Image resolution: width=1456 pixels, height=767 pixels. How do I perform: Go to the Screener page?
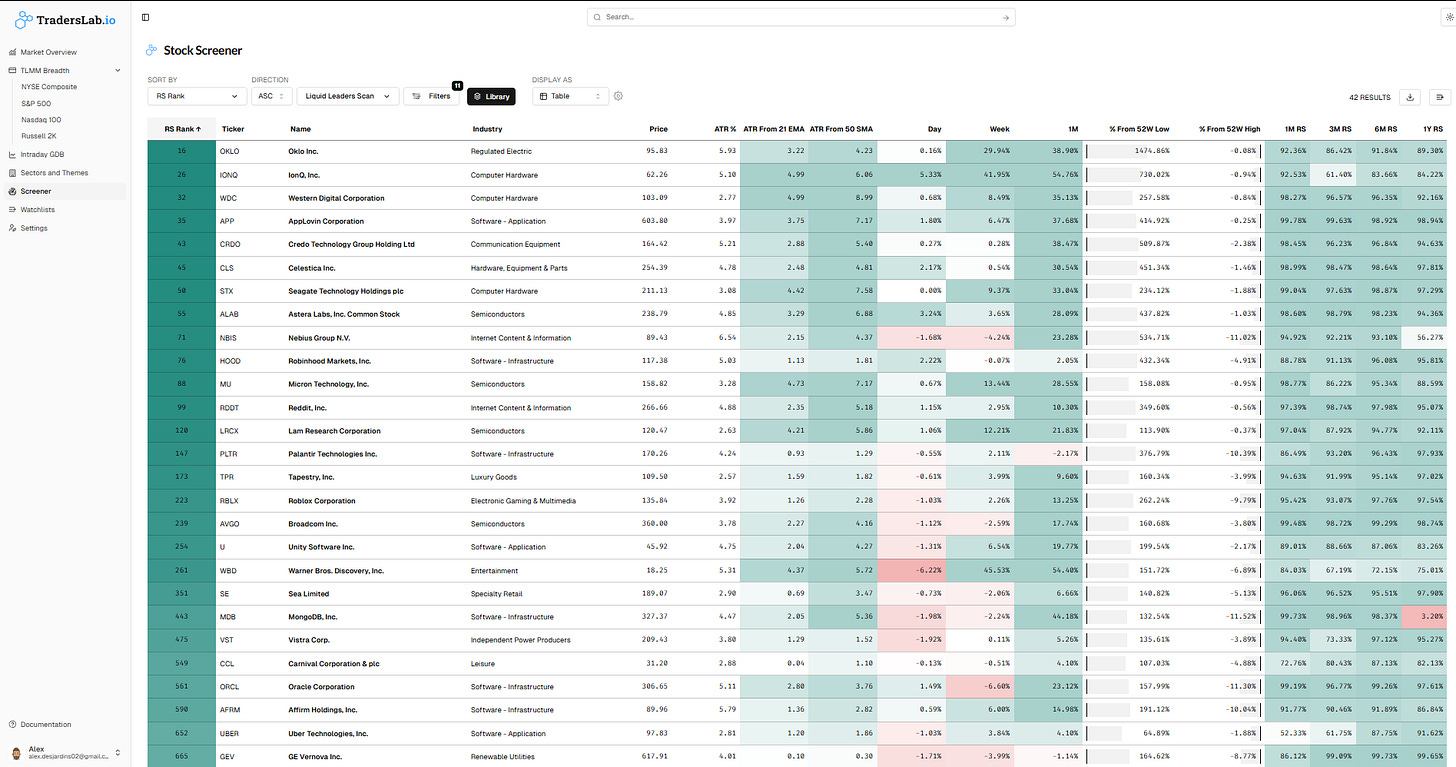click(x=64, y=191)
